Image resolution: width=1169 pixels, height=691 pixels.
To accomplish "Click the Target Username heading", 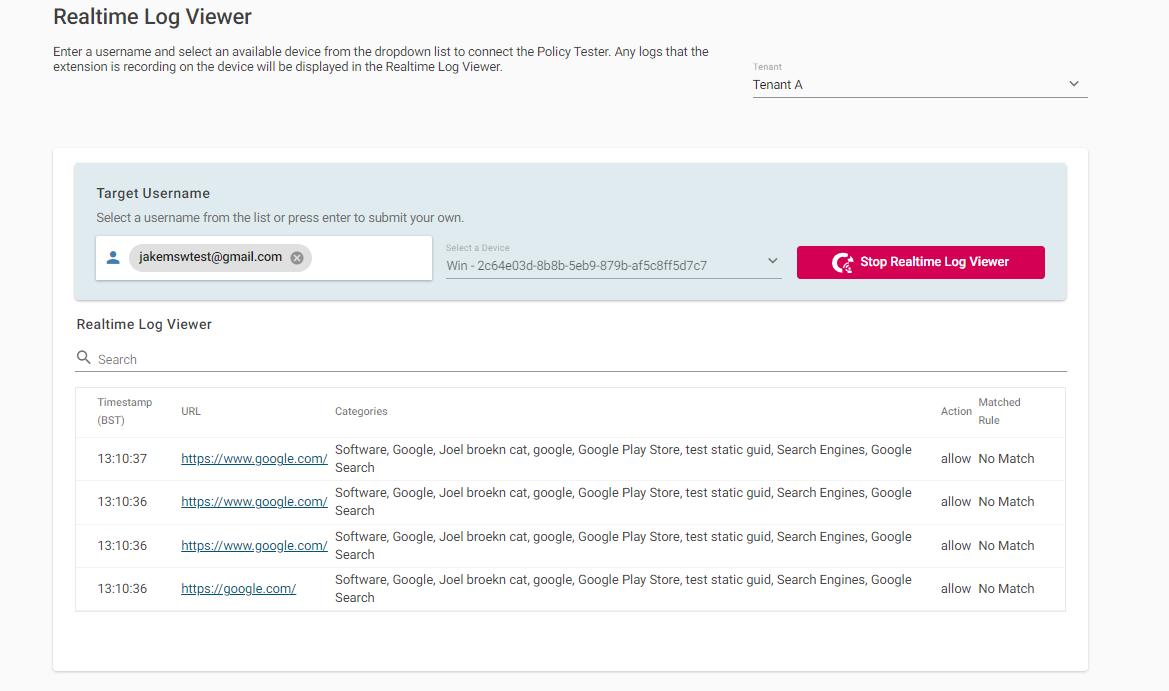I will tap(153, 193).
